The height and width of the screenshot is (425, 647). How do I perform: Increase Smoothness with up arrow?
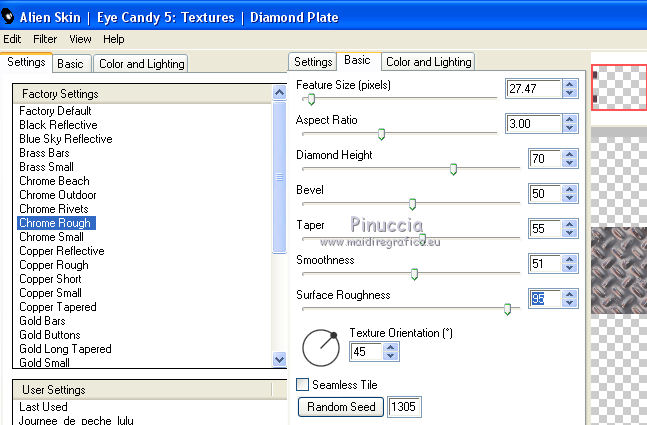pos(570,259)
